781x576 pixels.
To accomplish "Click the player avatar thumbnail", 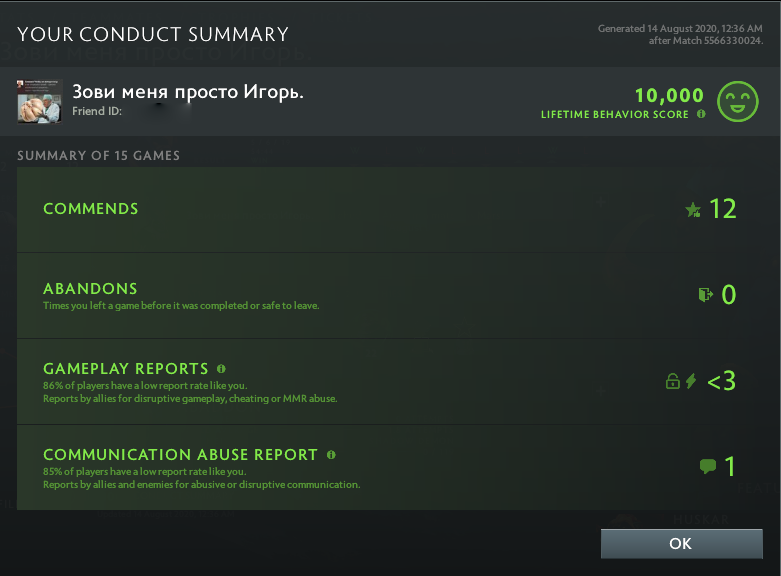I will click(x=40, y=101).
